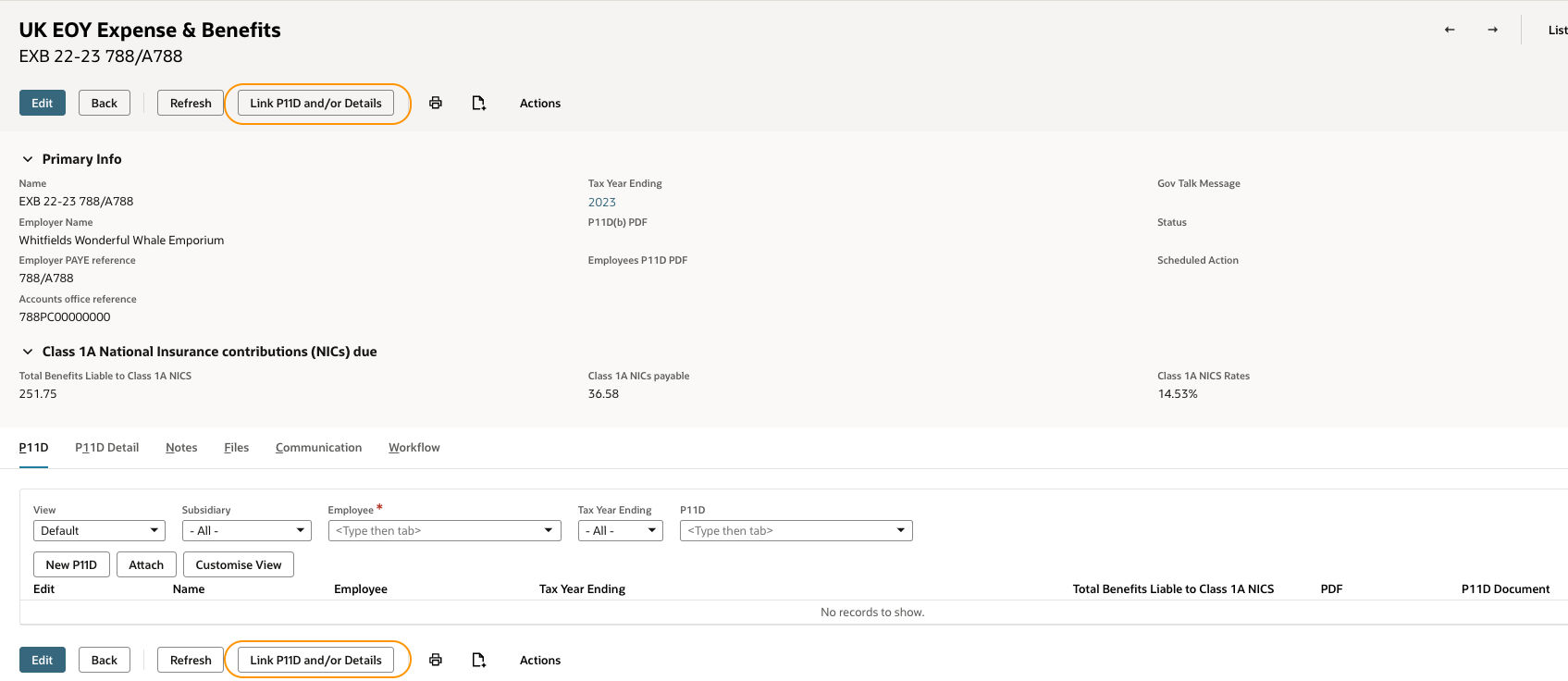The width and height of the screenshot is (1568, 681).
Task: Go to next record with right arrow
Action: click(1493, 30)
